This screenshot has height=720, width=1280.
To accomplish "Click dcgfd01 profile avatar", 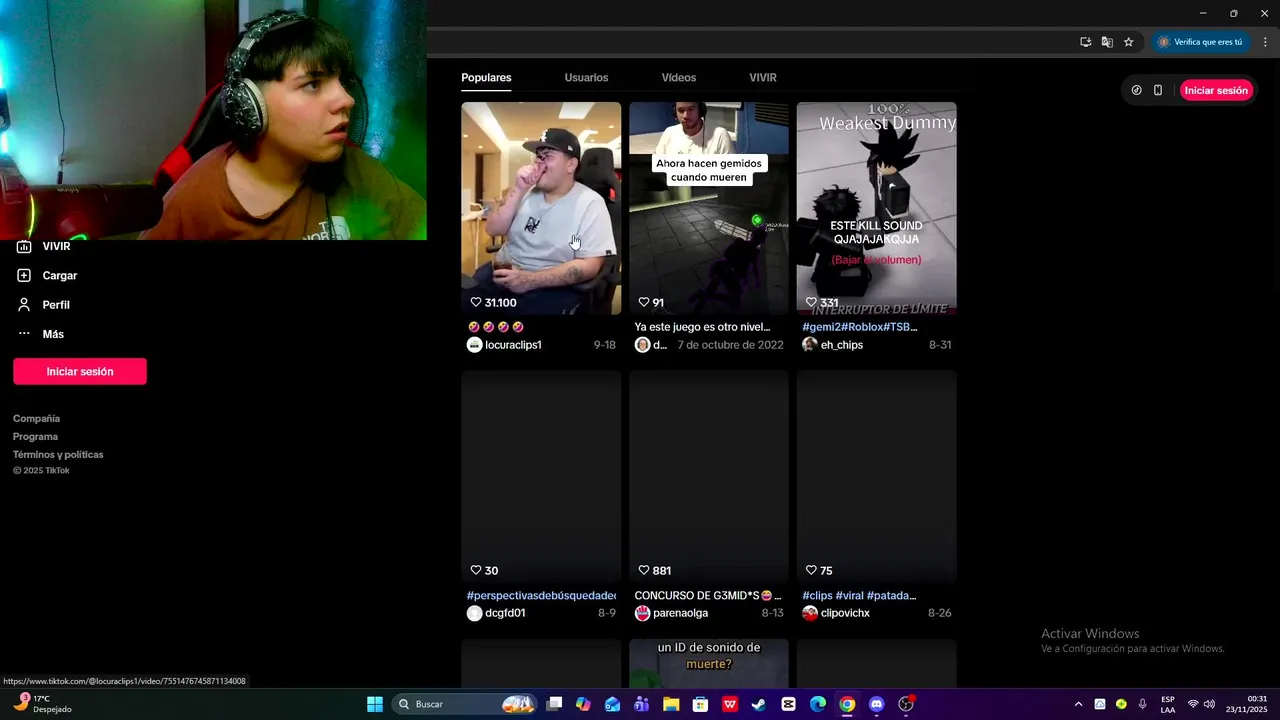I will [475, 613].
